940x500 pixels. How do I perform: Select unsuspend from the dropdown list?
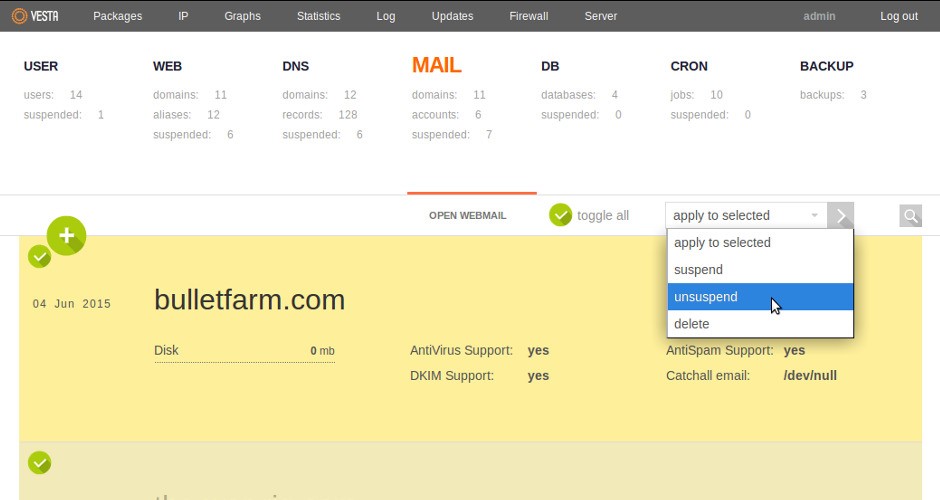[x=760, y=297]
